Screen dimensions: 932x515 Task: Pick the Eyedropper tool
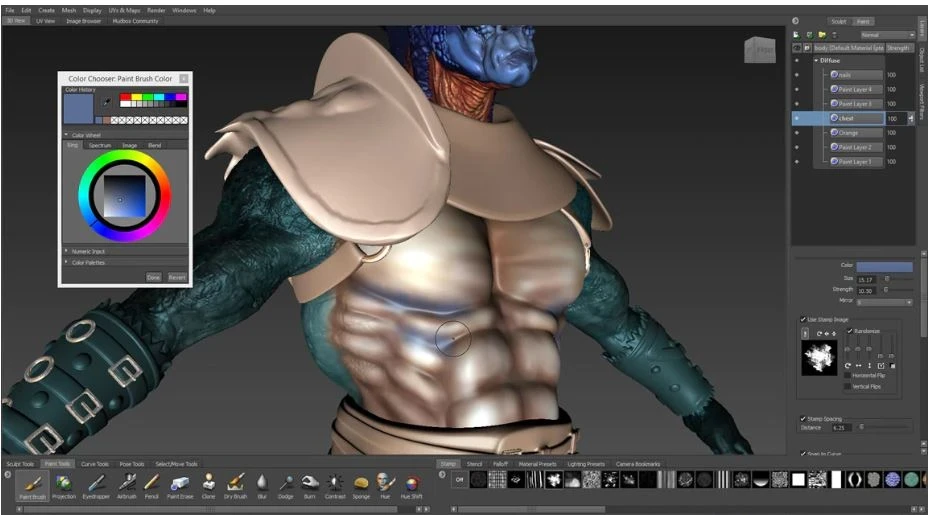click(x=96, y=486)
